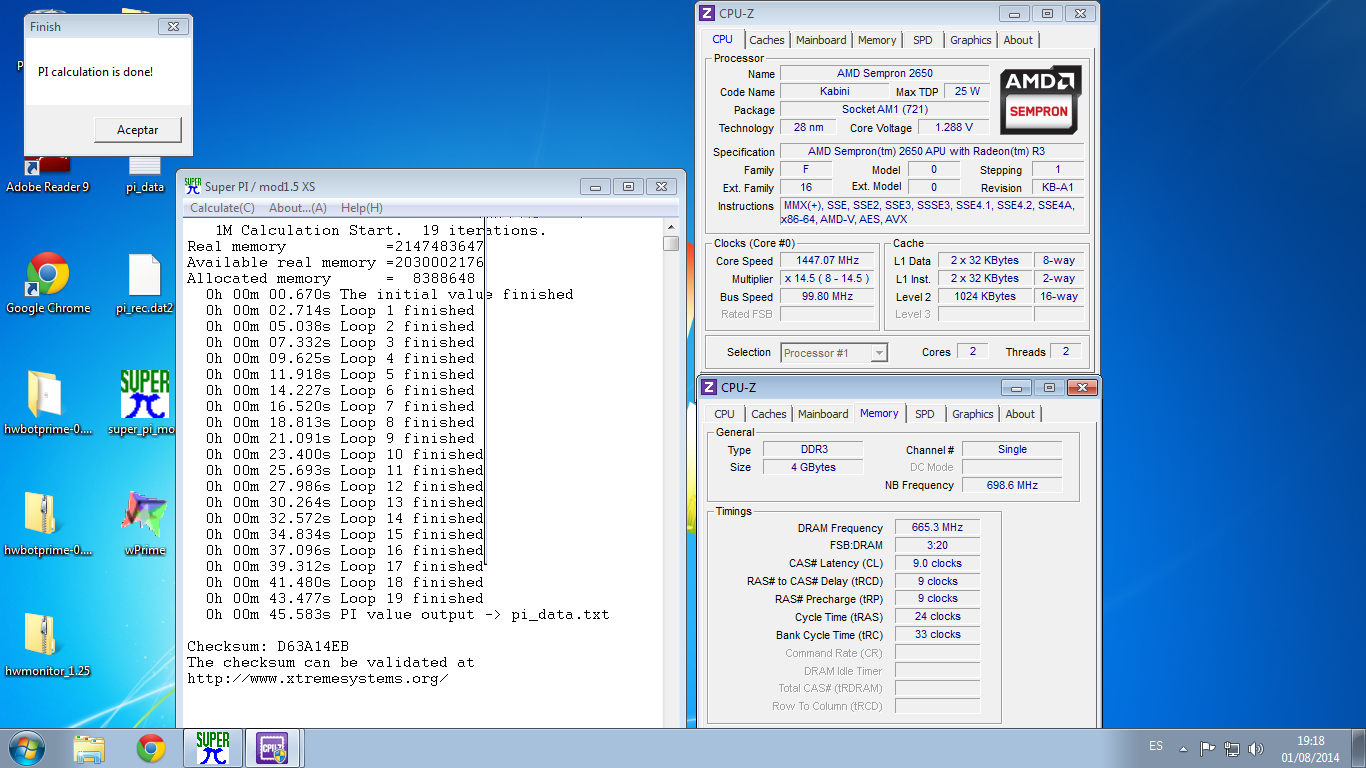Open network tray icon
1366x768 pixels.
tap(1232, 748)
